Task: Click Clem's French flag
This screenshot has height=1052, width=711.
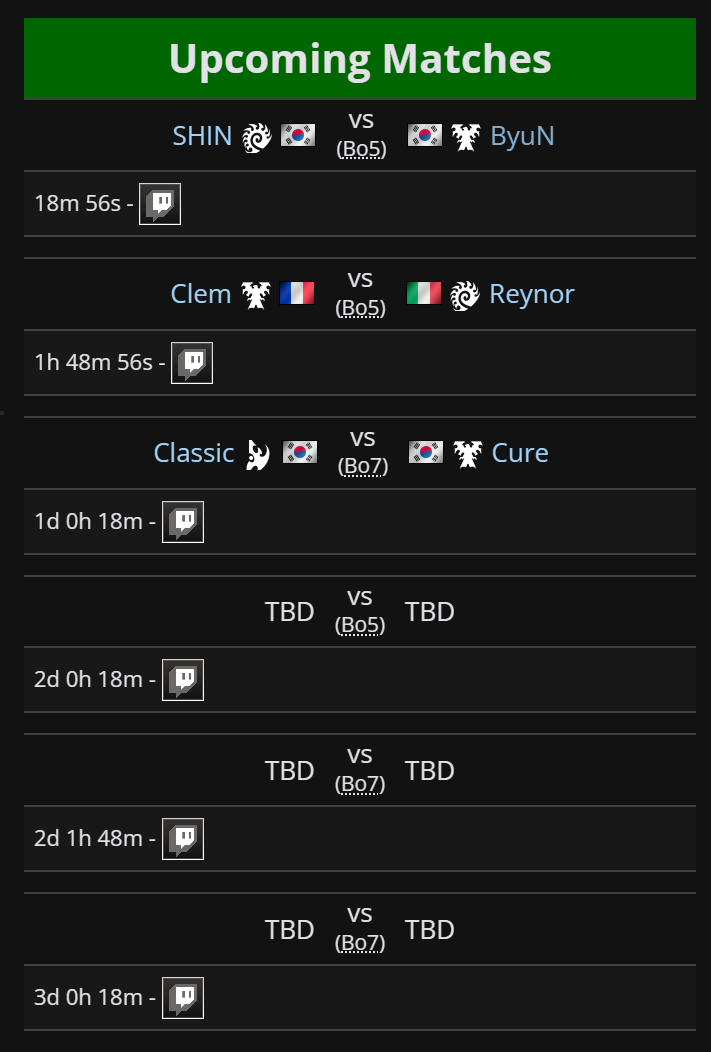Action: (297, 293)
